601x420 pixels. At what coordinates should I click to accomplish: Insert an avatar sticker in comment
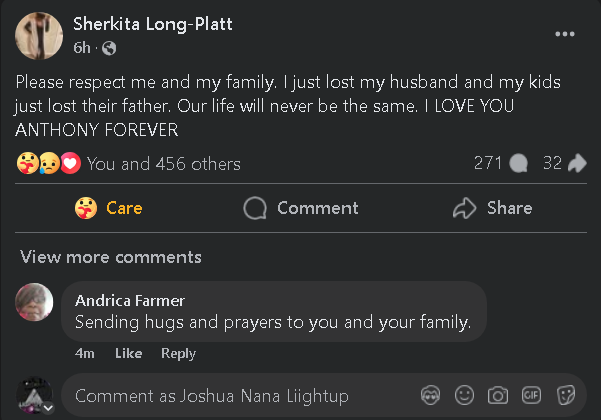point(431,395)
